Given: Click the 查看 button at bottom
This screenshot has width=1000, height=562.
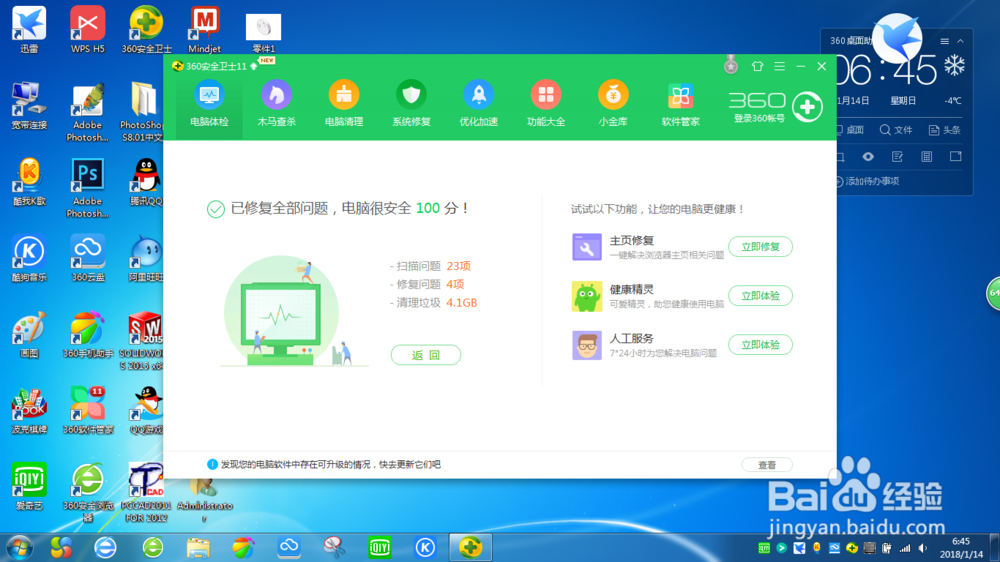Looking at the screenshot, I should 767,465.
